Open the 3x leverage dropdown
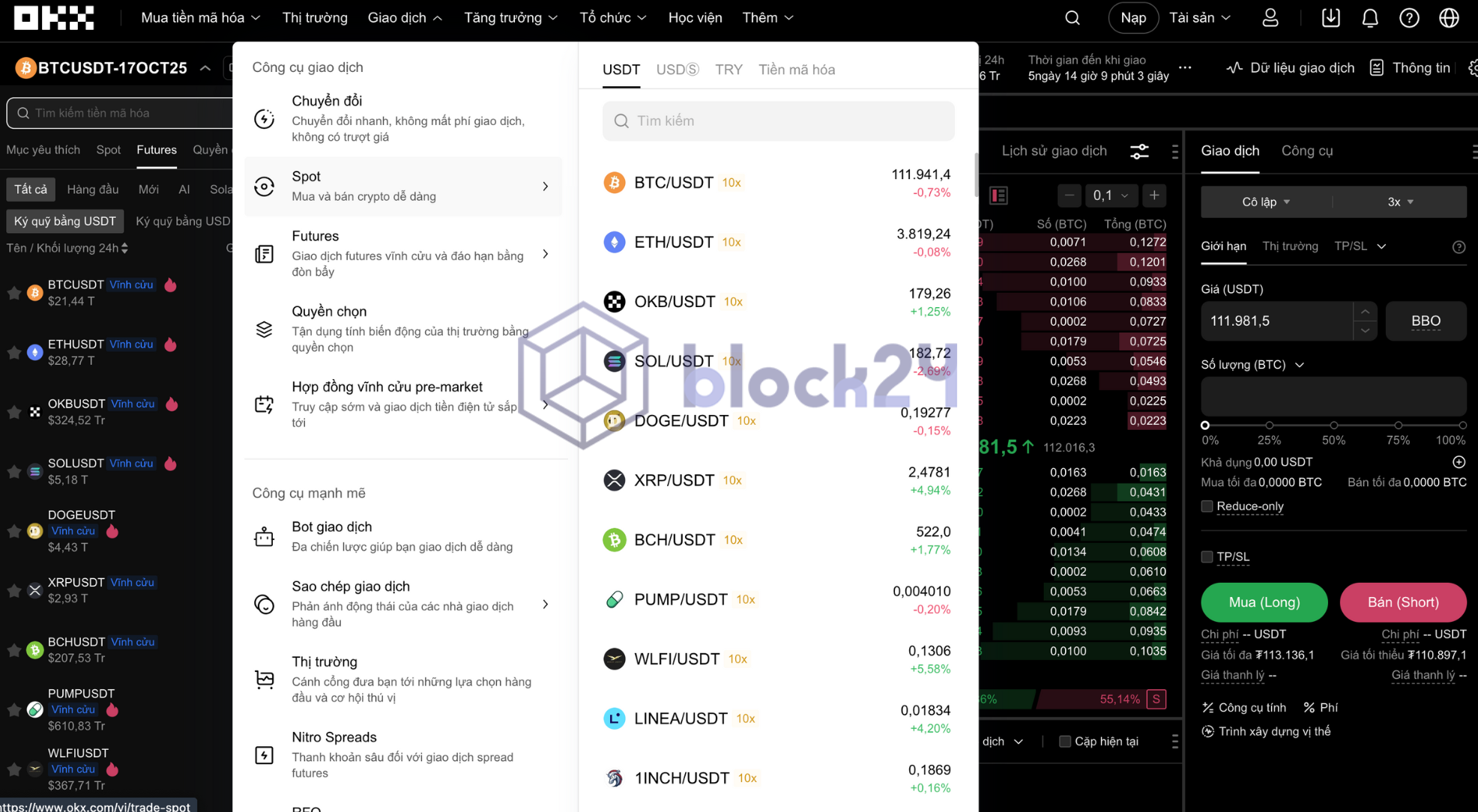 (1399, 202)
